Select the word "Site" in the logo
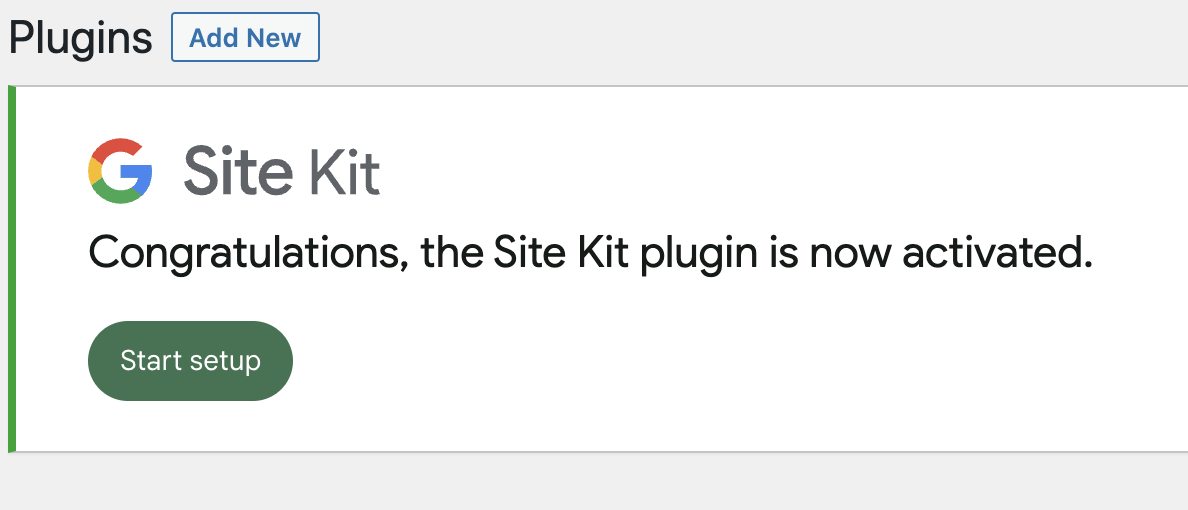 [x=238, y=171]
